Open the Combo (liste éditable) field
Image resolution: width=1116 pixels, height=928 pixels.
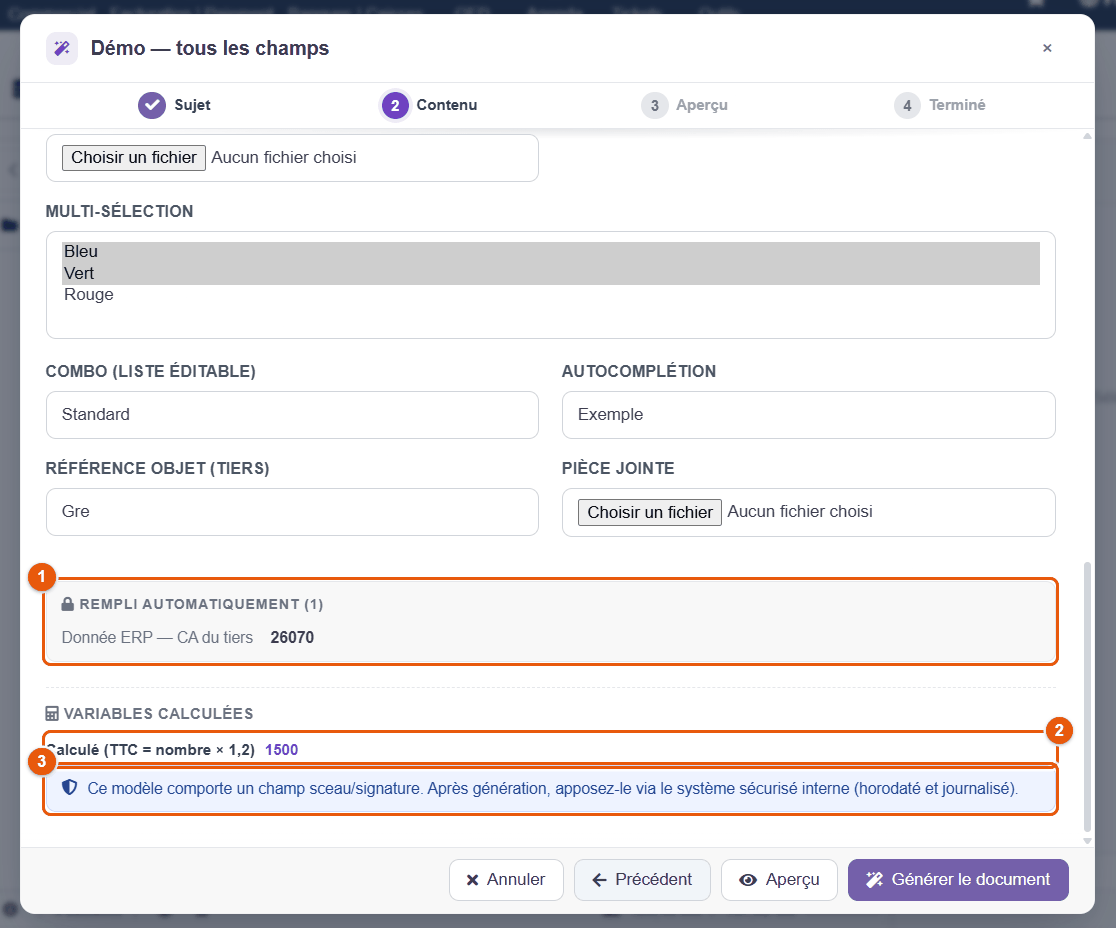(x=292, y=415)
